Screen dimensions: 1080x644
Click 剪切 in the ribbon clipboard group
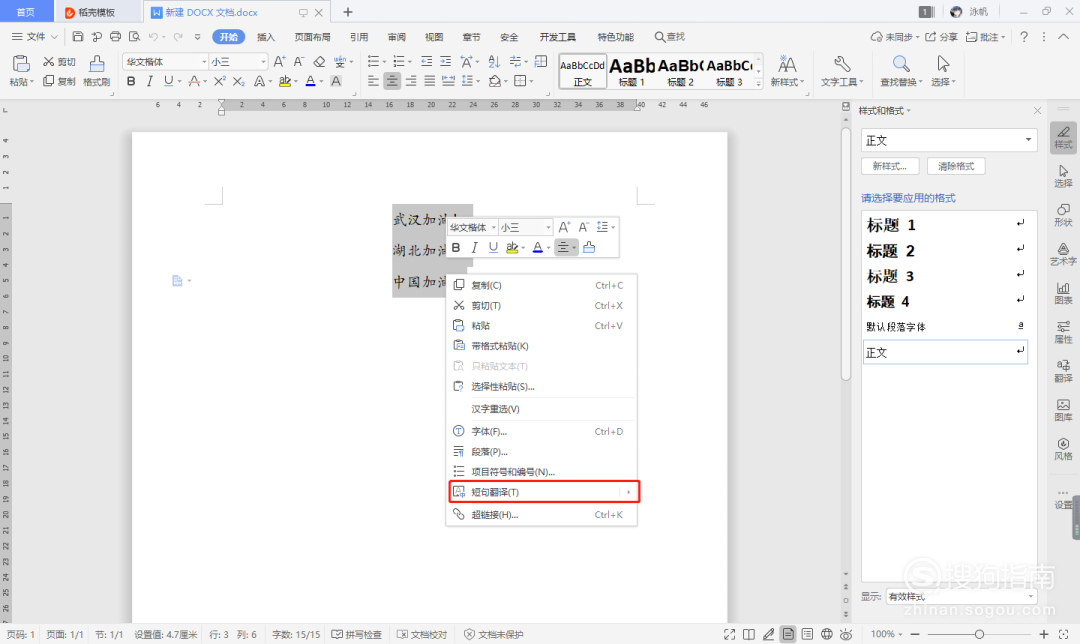59,61
